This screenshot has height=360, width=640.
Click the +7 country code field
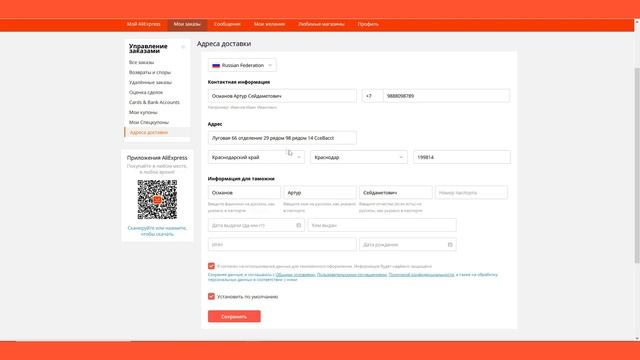pyautogui.click(x=372, y=96)
